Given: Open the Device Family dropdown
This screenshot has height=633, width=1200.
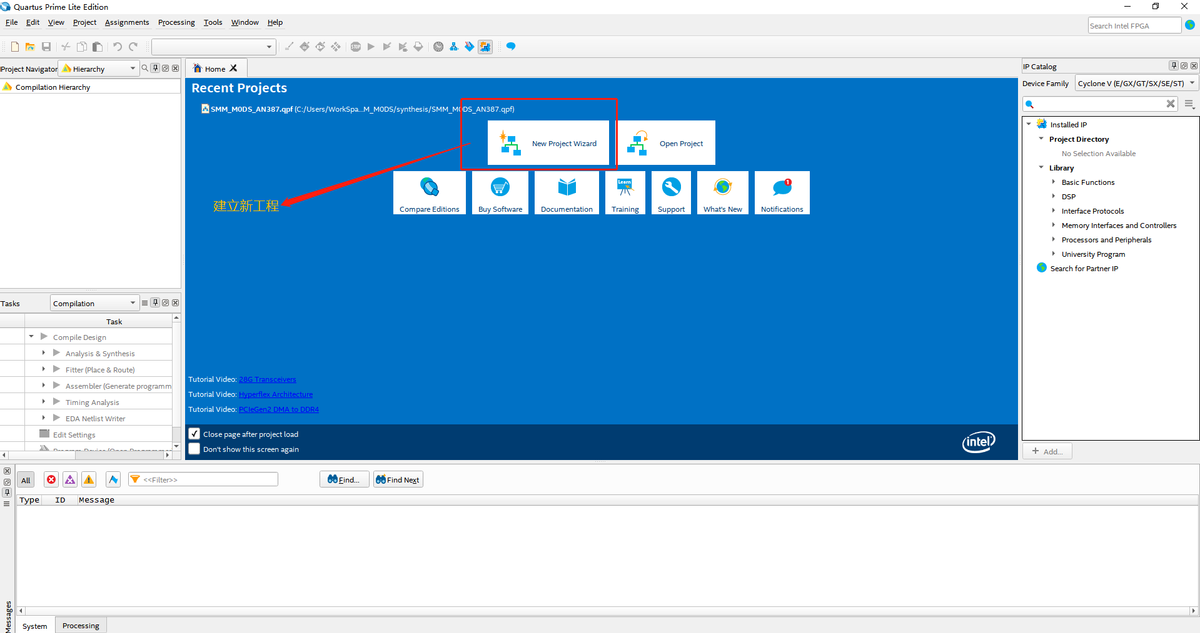Looking at the screenshot, I should 1136,83.
